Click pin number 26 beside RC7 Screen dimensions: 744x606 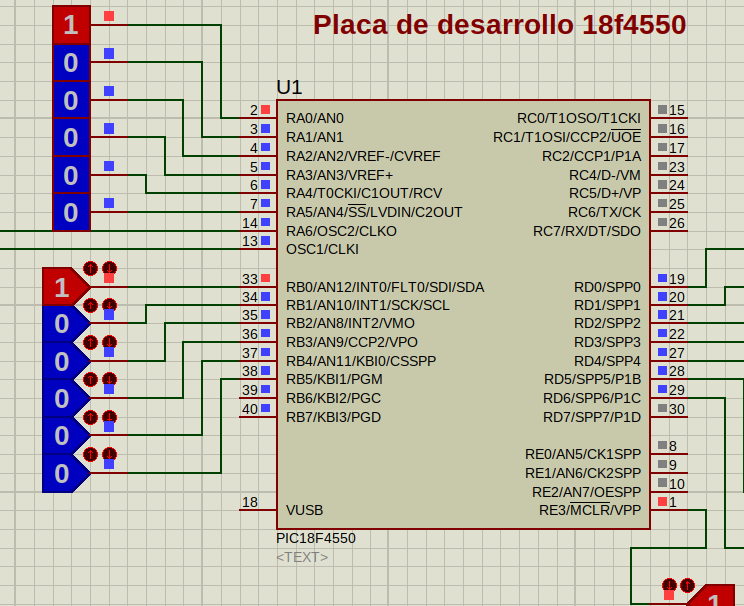point(677,223)
